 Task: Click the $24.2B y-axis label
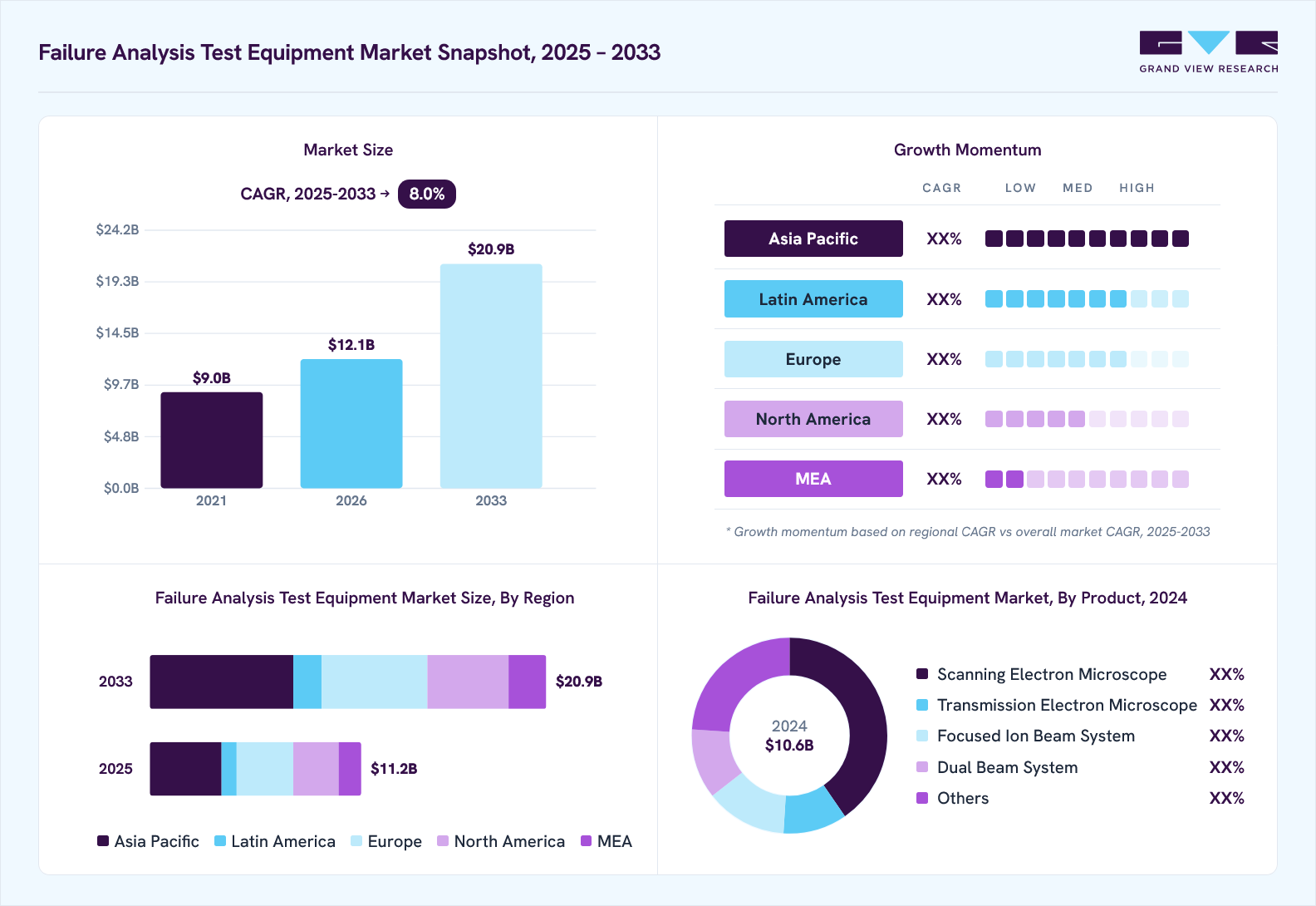click(117, 229)
